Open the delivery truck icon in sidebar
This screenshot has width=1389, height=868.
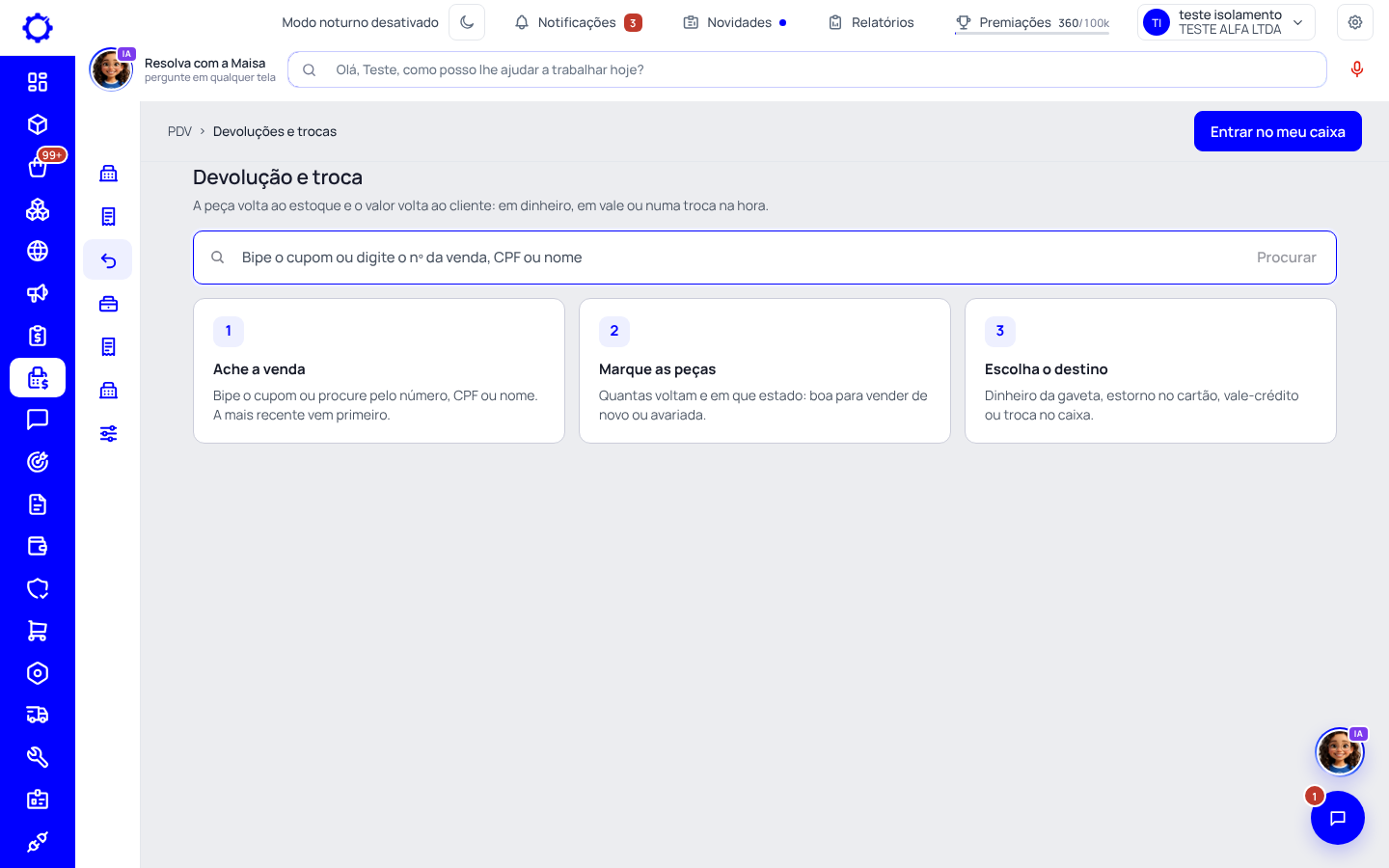point(38,715)
